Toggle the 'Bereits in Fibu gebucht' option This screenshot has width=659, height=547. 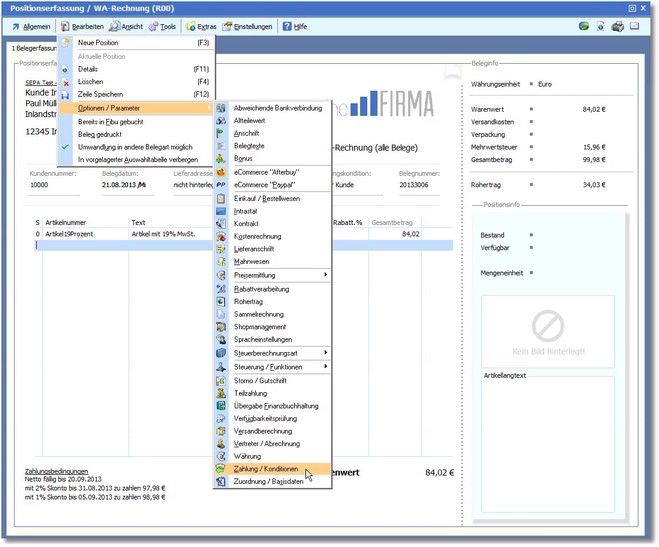[111, 120]
